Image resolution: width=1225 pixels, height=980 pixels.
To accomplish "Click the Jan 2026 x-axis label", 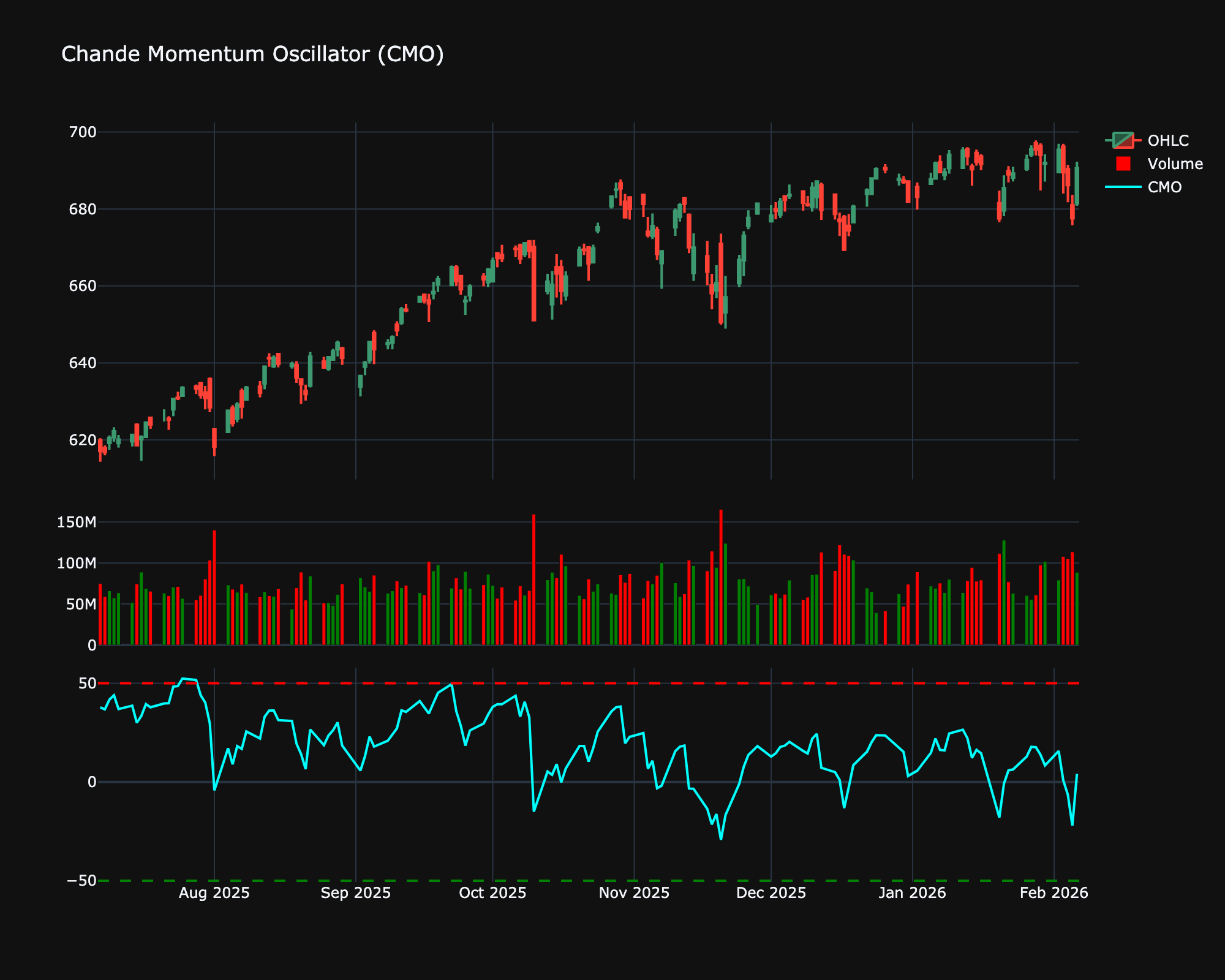I will pos(912,893).
